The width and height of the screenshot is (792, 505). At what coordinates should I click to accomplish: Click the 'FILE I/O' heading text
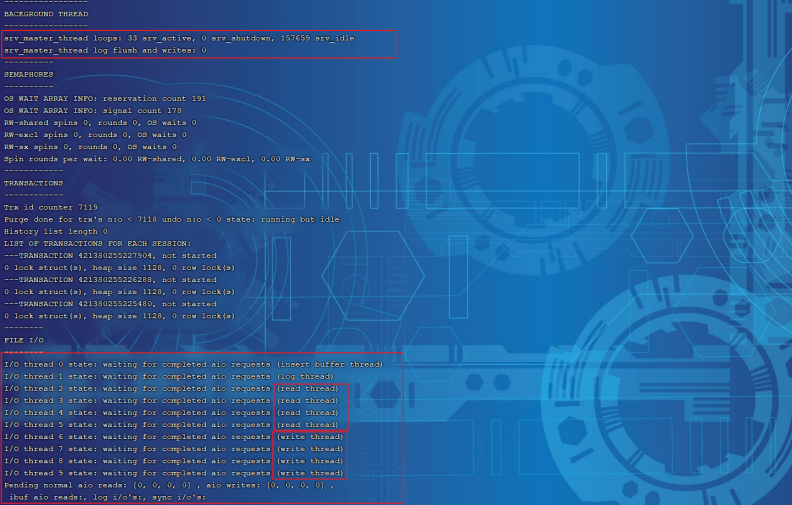[24, 340]
